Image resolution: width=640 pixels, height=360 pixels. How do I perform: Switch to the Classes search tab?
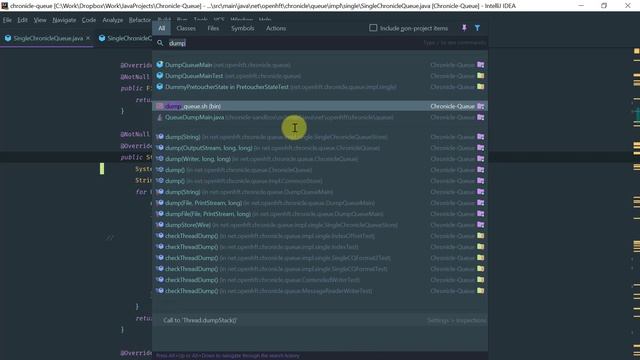[x=186, y=28]
